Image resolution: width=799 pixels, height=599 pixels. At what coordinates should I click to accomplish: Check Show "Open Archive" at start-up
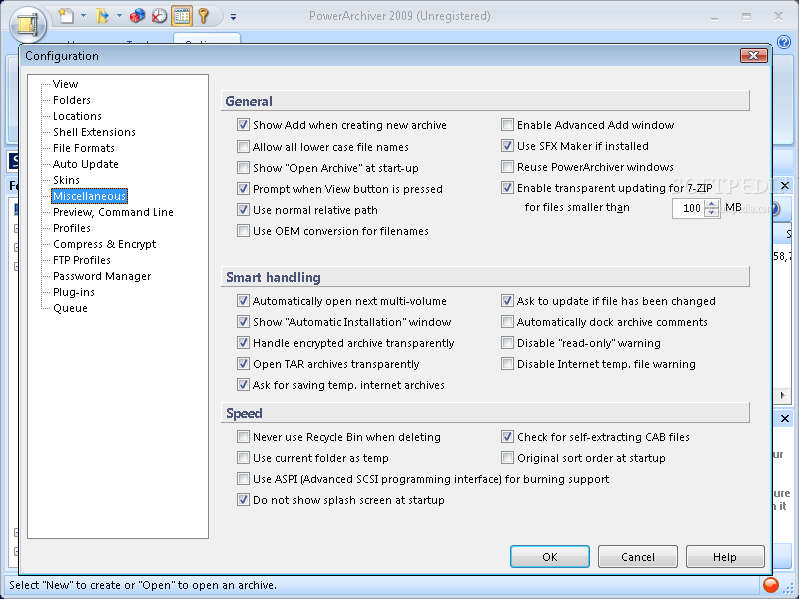[243, 168]
